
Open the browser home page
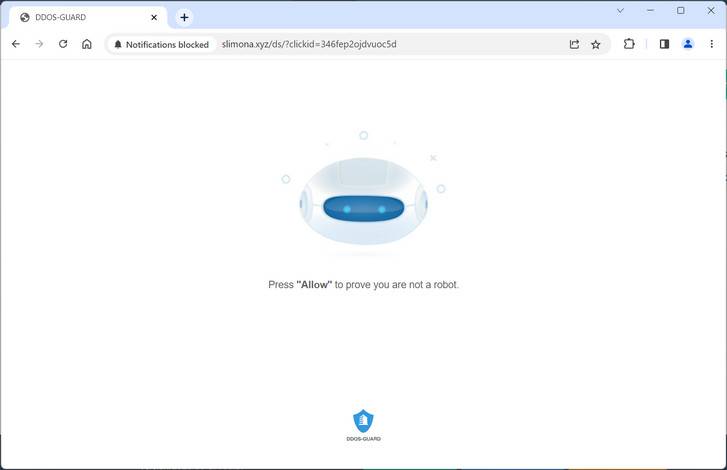[87, 44]
